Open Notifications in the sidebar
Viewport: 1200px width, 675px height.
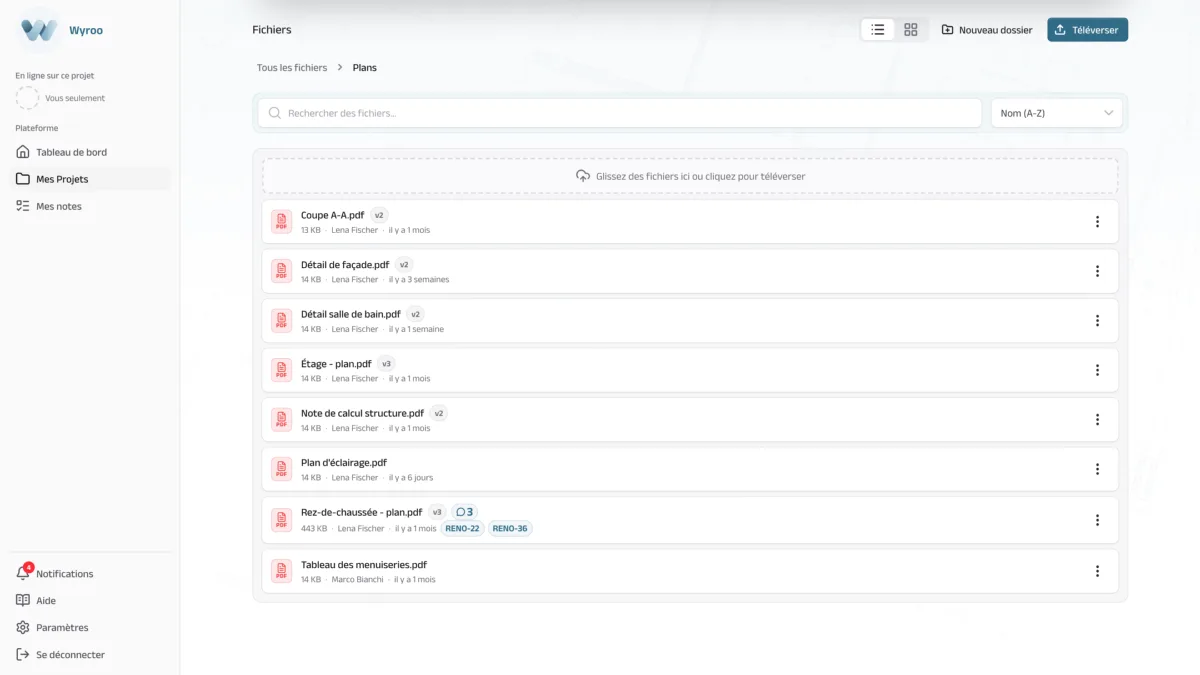click(x=90, y=574)
